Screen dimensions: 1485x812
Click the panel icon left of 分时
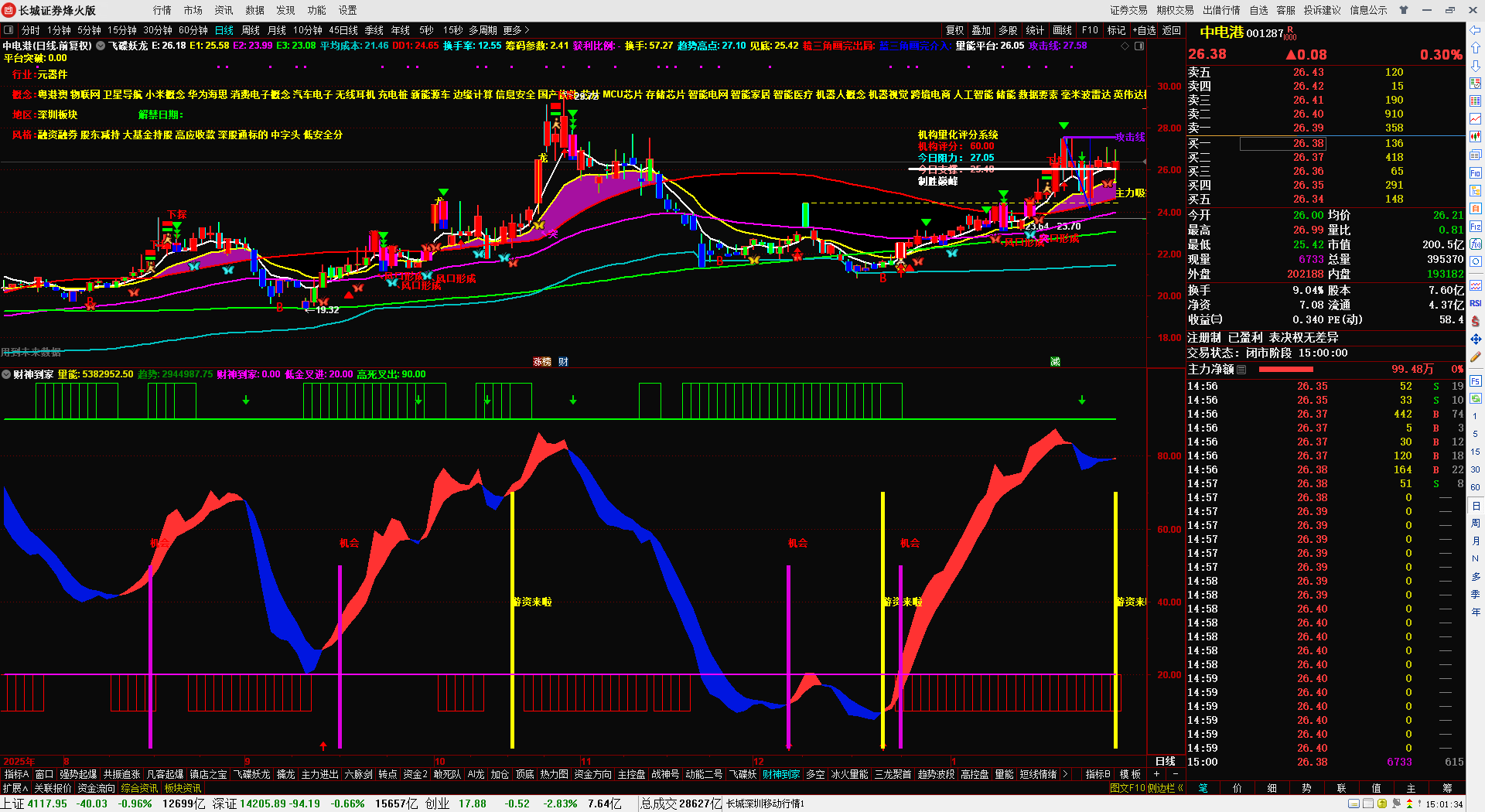click(x=9, y=30)
